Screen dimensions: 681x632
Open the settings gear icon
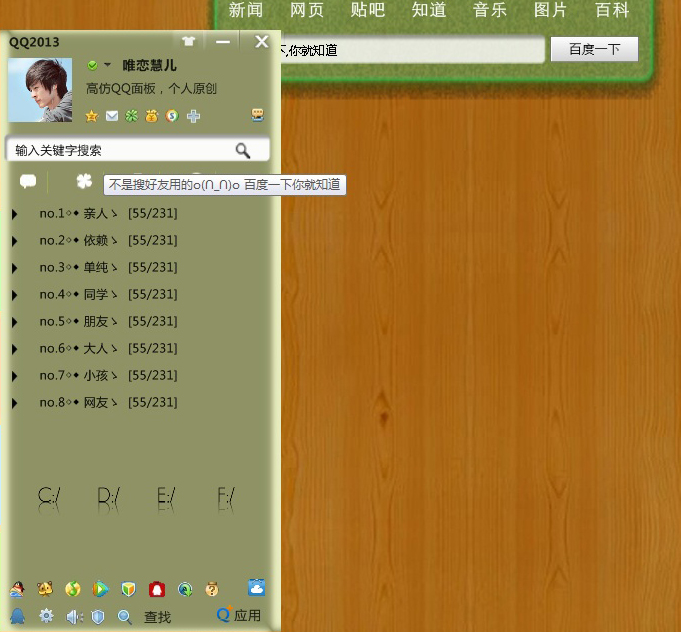pyautogui.click(x=46, y=615)
